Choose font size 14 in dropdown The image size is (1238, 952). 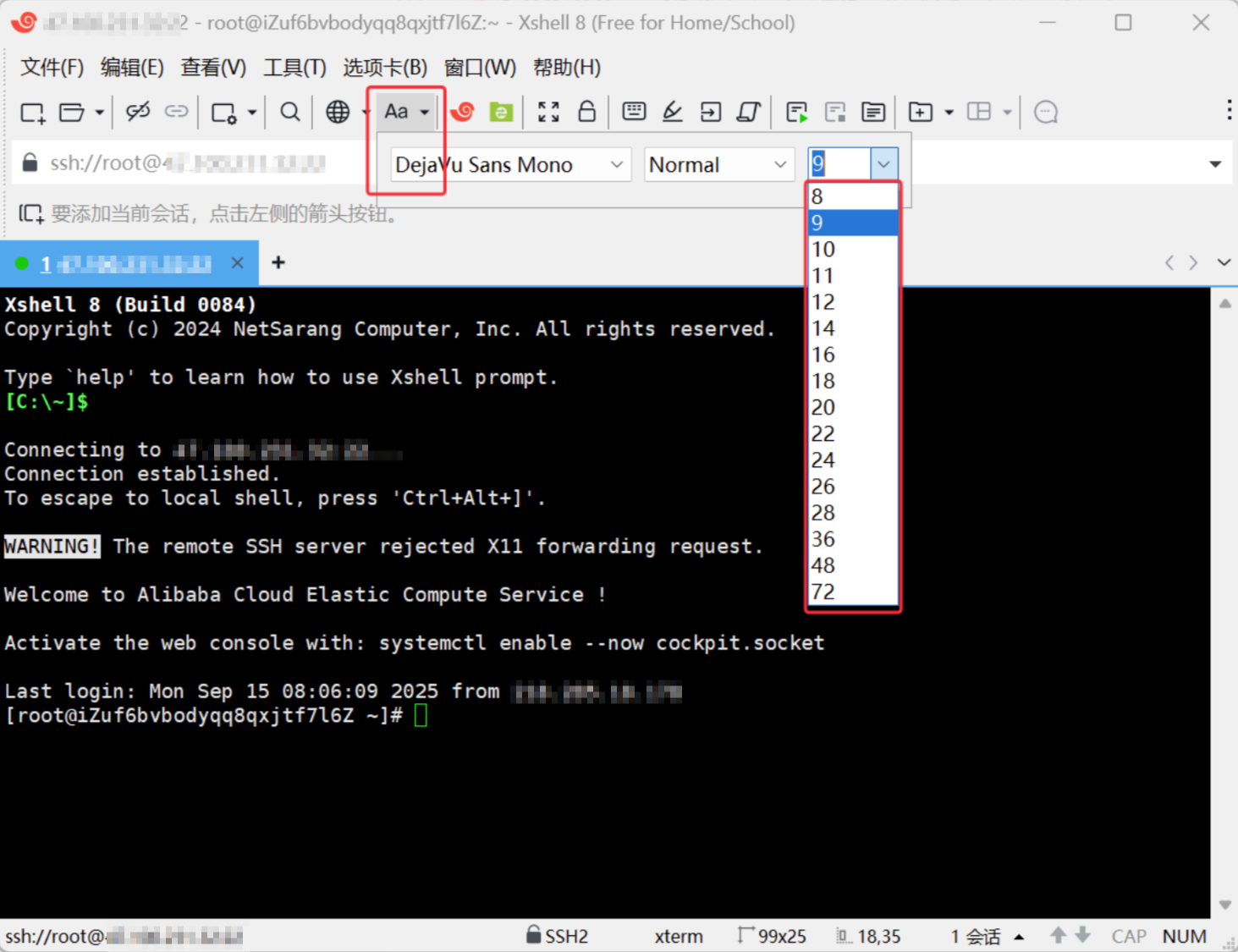coord(852,327)
